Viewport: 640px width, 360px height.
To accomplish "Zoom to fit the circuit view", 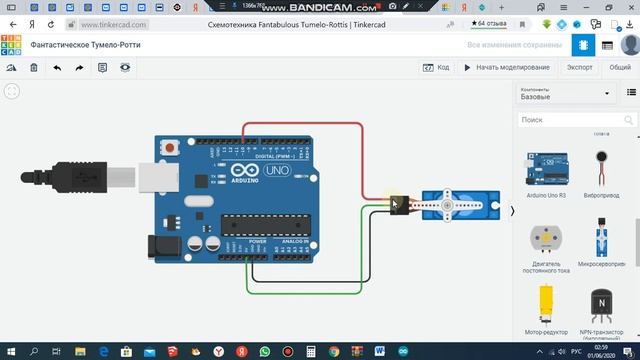I will point(11,91).
